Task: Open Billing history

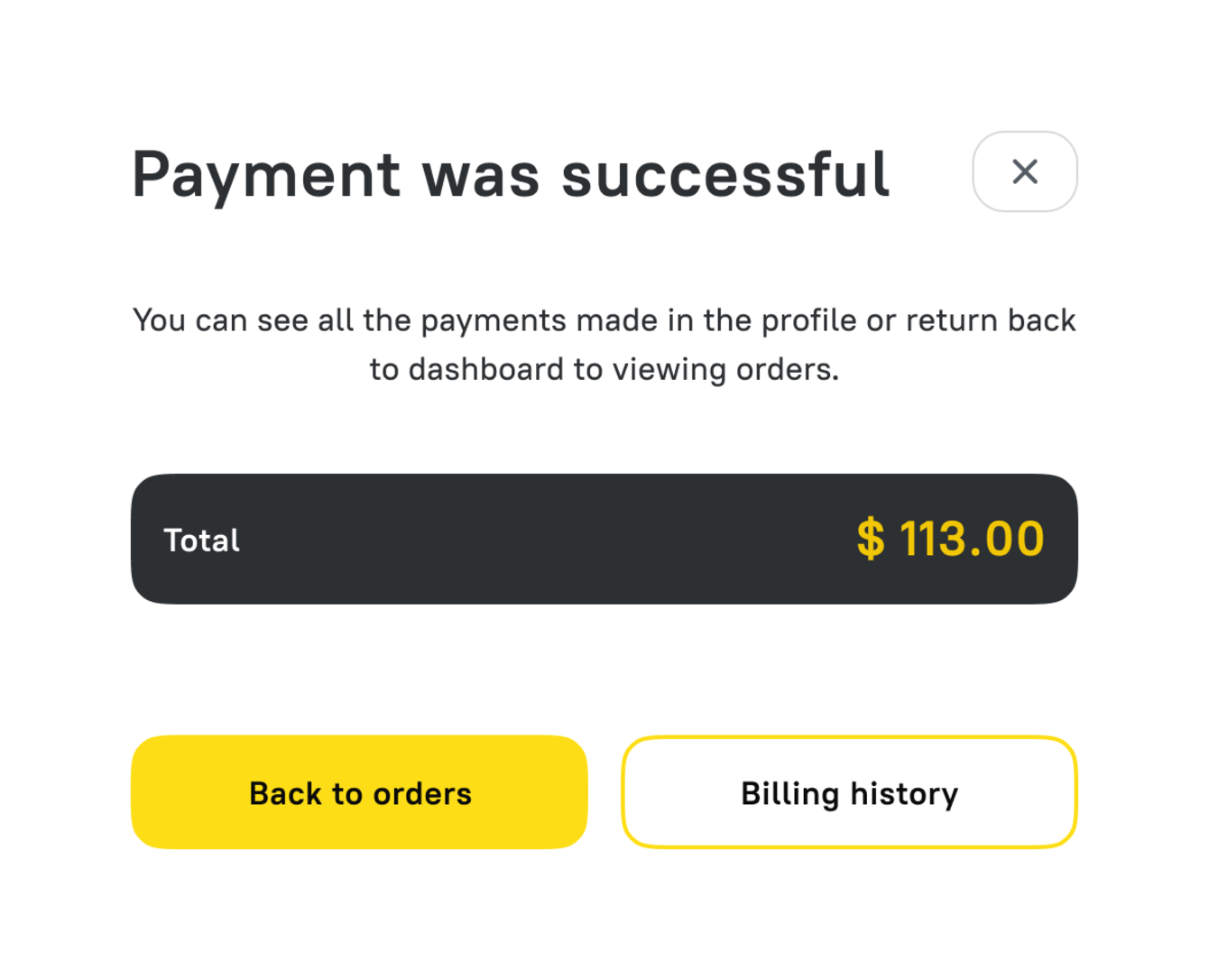Action: tap(849, 792)
